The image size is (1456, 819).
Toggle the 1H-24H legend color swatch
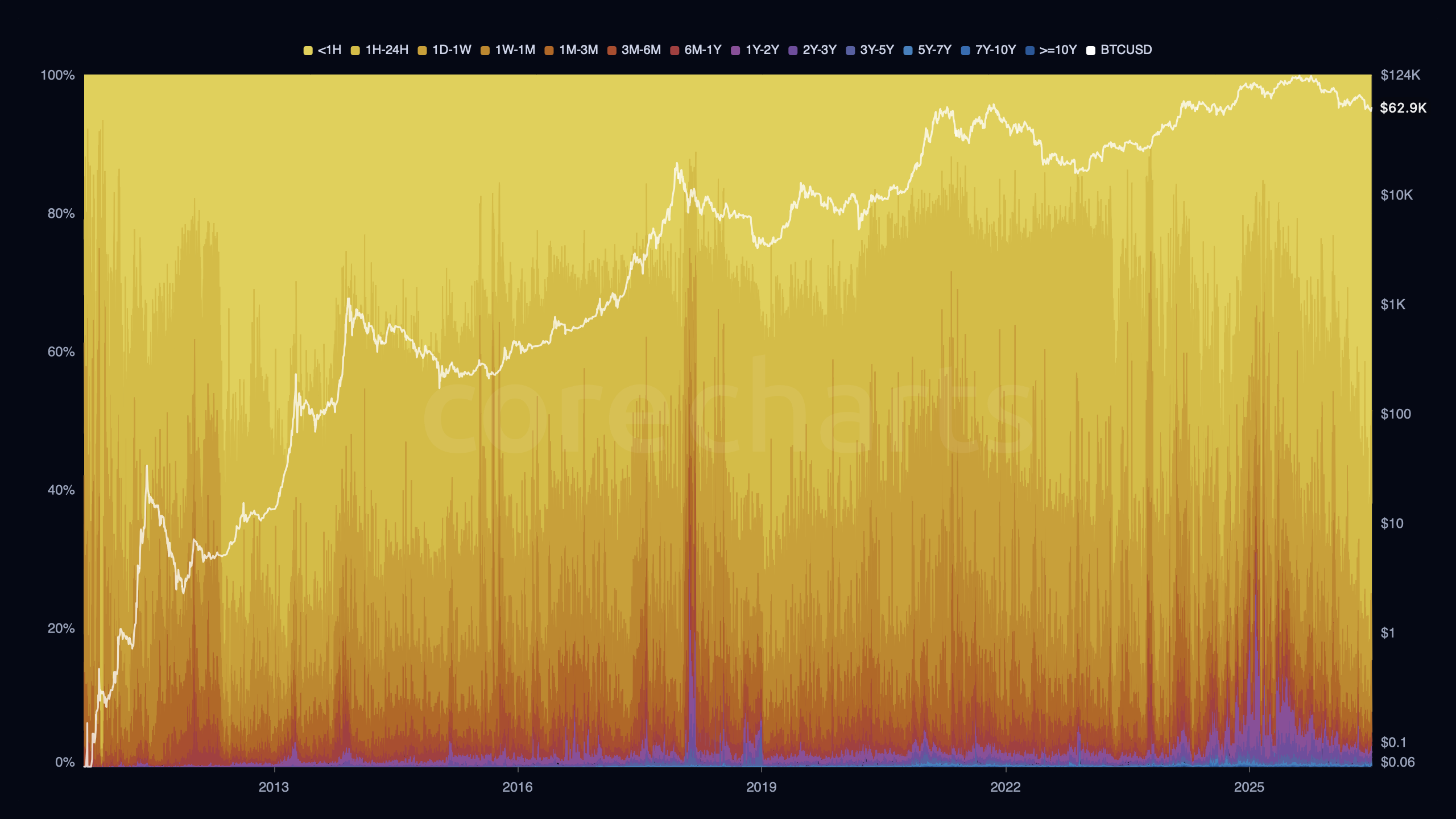[355, 50]
